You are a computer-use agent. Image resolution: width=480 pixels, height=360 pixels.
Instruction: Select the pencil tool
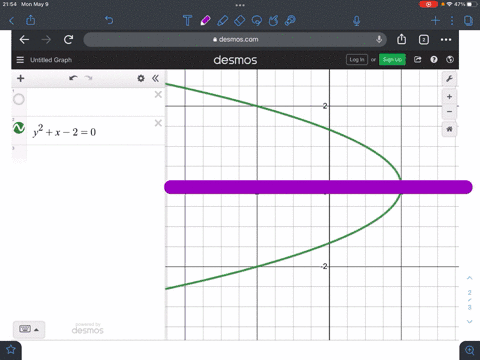click(x=222, y=21)
